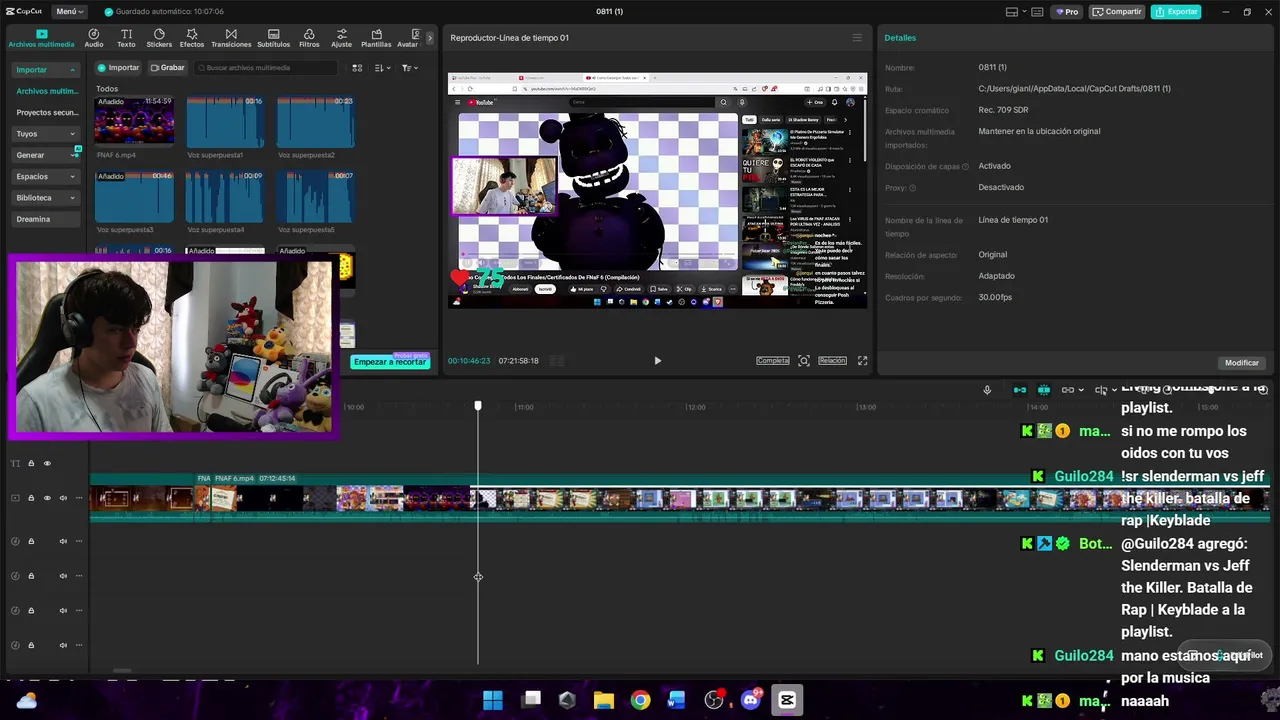This screenshot has width=1280, height=720.
Task: Open the Texto tab
Action: tap(126, 38)
